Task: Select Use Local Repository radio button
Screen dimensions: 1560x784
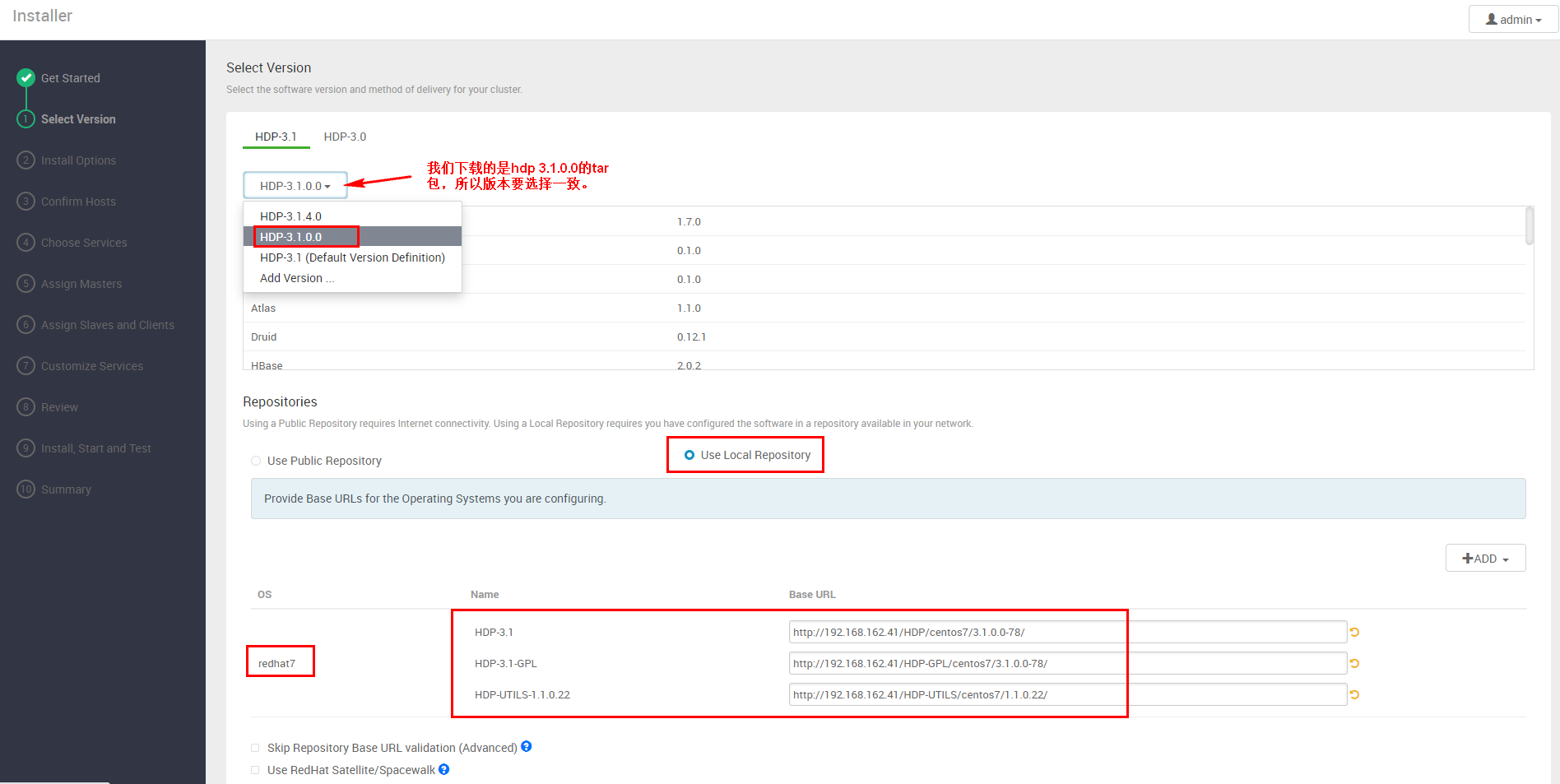Action: (689, 455)
